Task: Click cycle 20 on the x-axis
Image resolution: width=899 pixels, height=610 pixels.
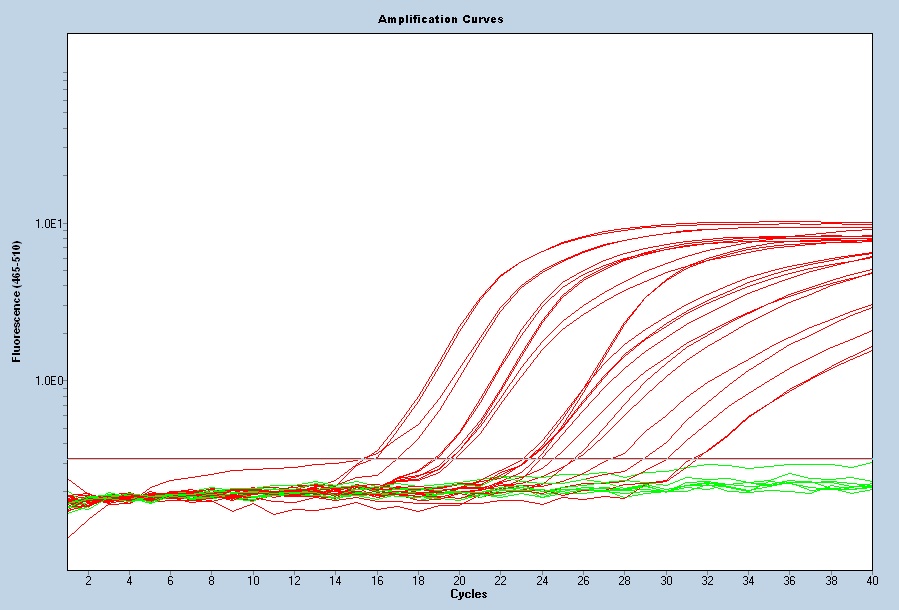Action: point(459,580)
